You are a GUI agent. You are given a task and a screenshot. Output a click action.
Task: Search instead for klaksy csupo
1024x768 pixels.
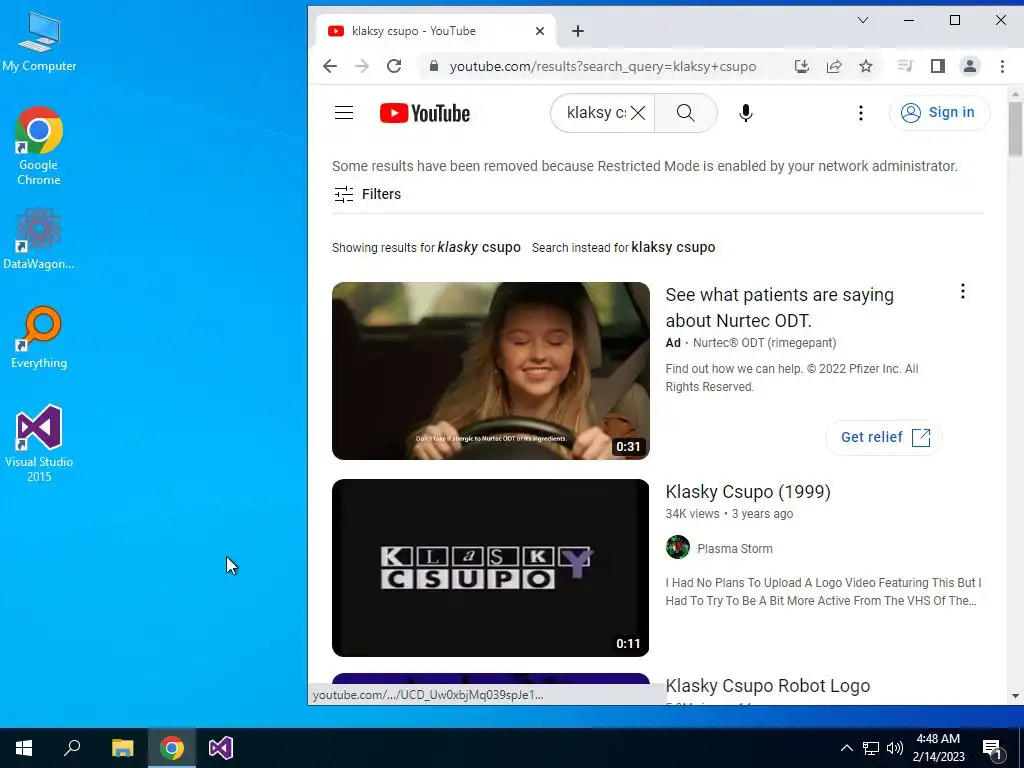pos(673,248)
